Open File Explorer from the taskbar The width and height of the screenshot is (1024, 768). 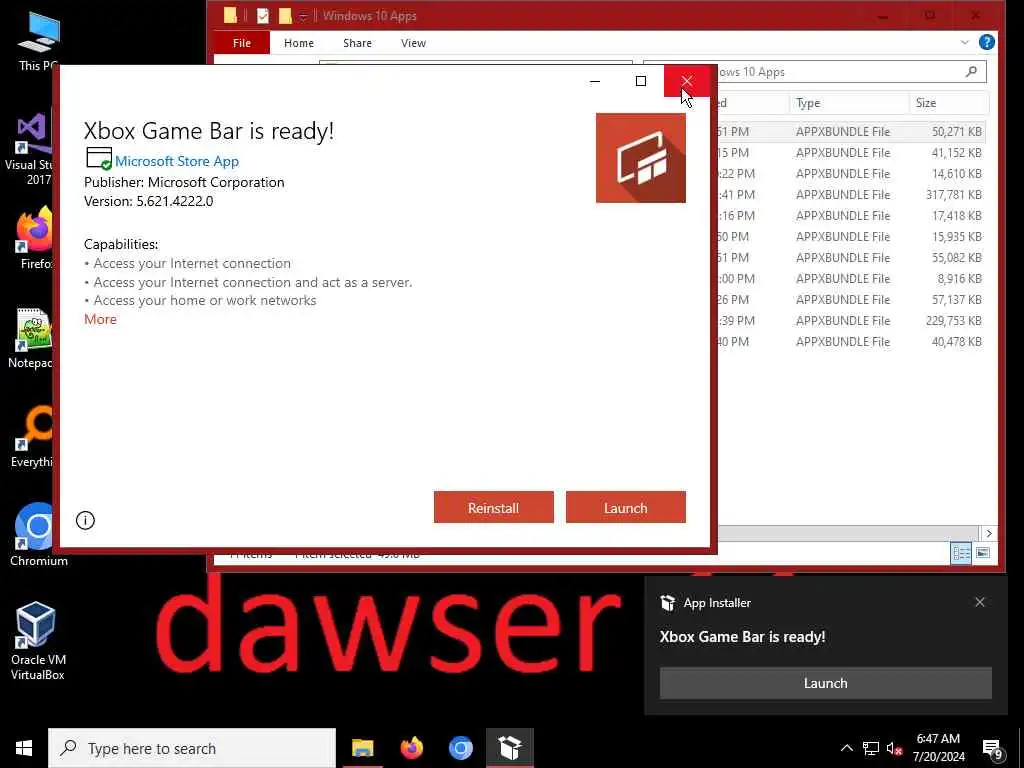[x=362, y=748]
